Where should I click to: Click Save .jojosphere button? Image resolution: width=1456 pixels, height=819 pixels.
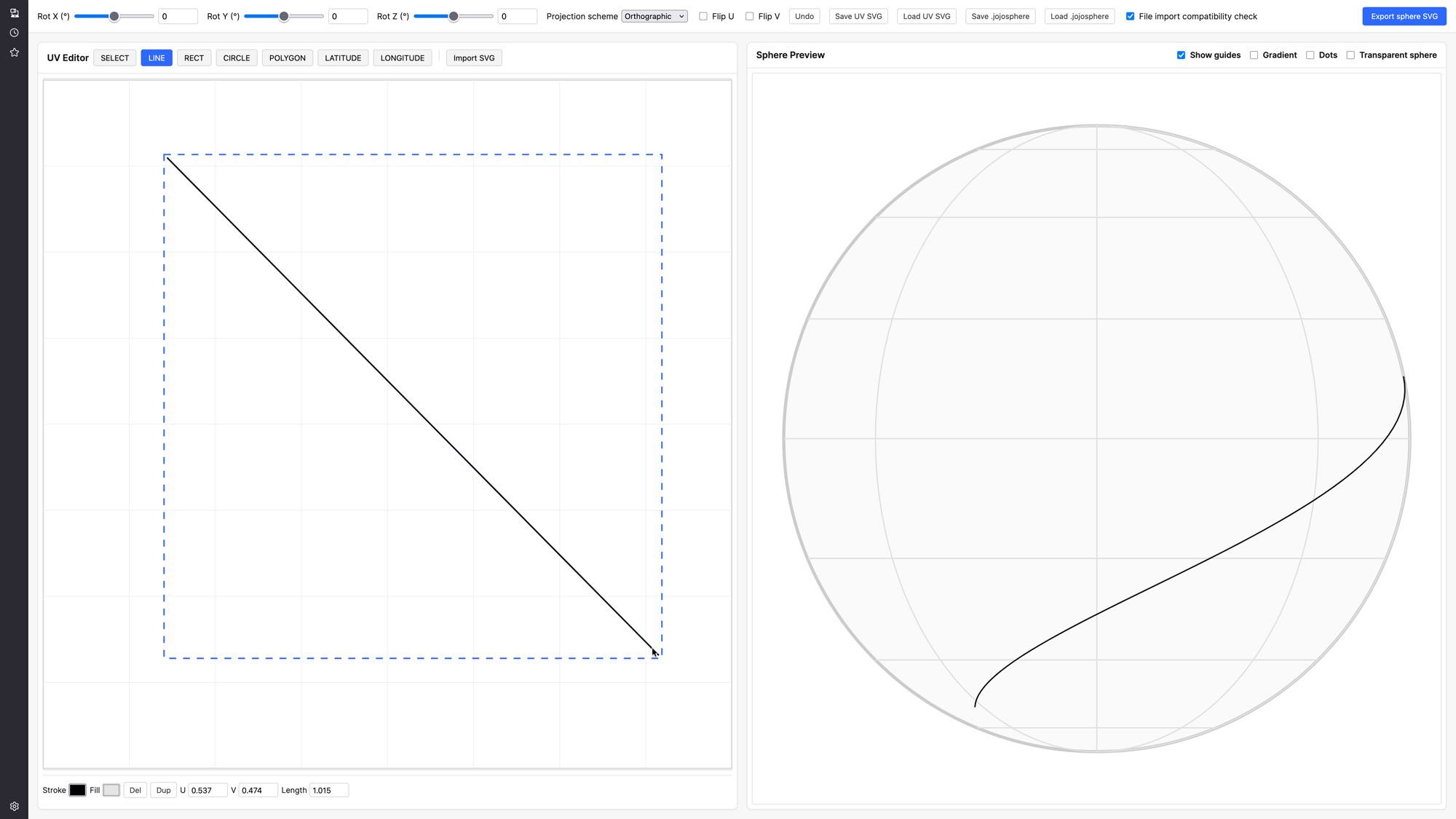(1000, 16)
